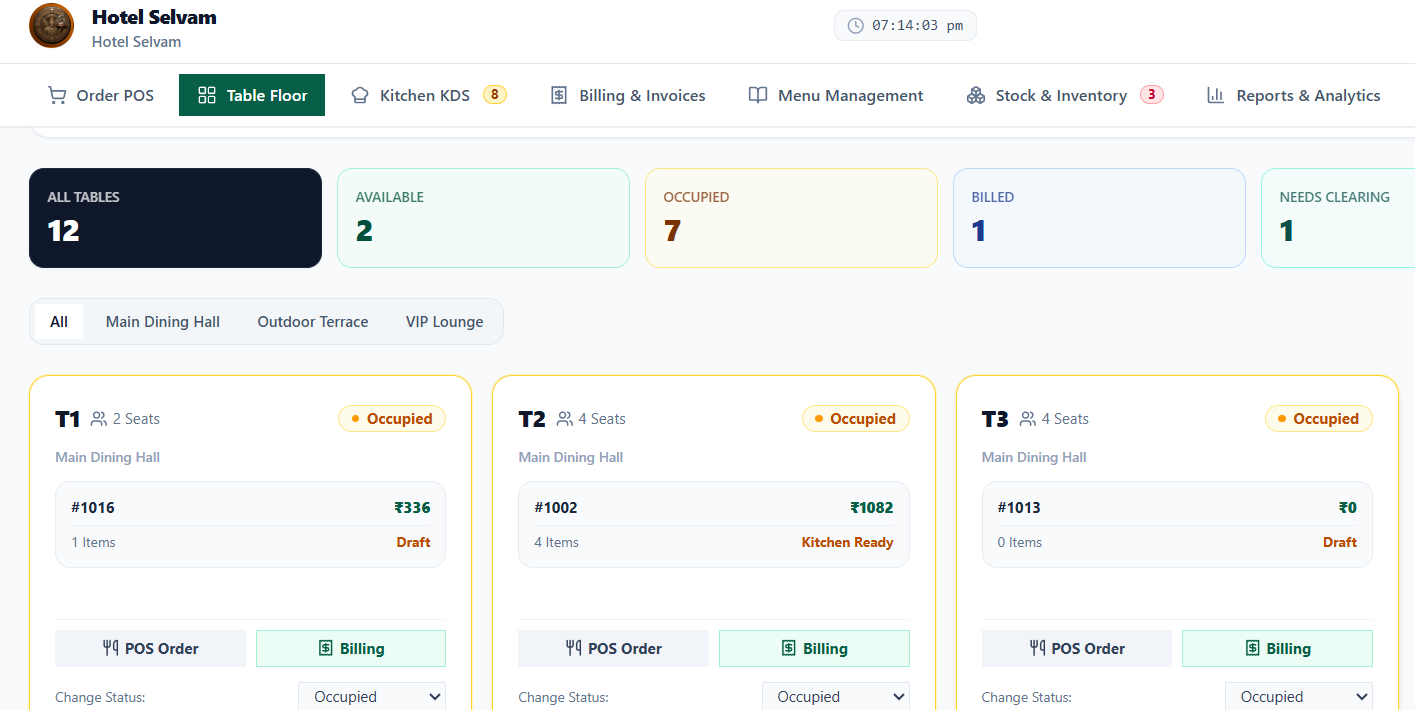Click the ₹336 order amount

click(412, 508)
